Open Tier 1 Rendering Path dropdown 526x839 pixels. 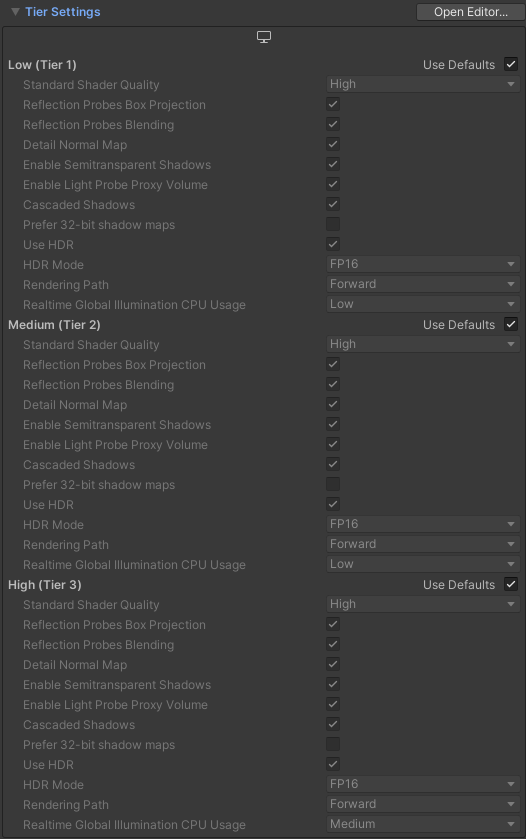[423, 284]
